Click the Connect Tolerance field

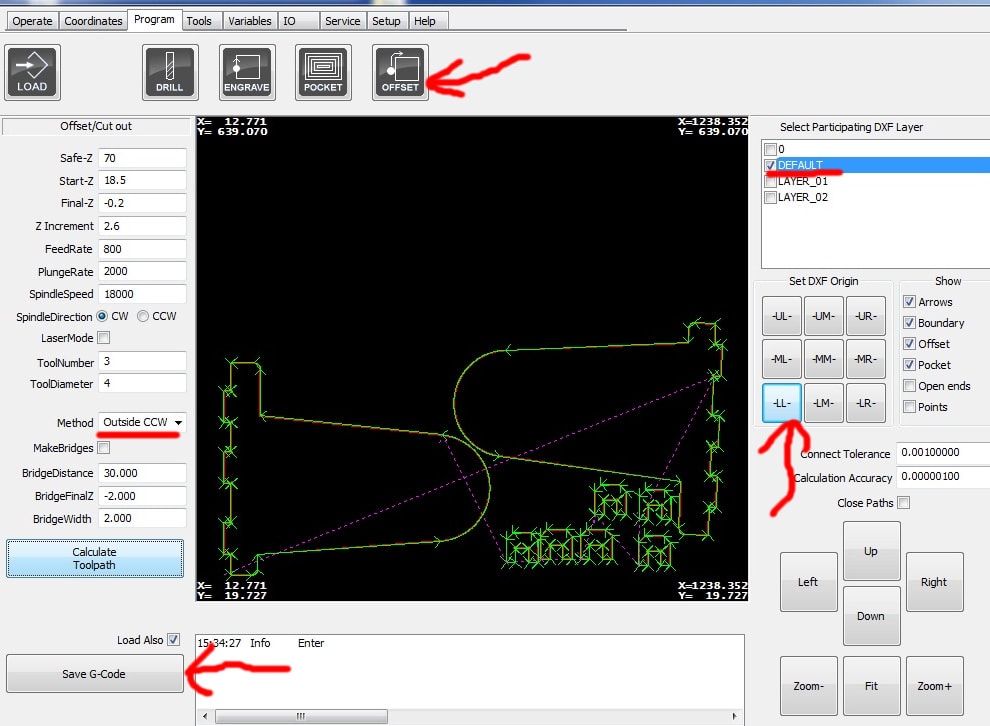tap(943, 453)
